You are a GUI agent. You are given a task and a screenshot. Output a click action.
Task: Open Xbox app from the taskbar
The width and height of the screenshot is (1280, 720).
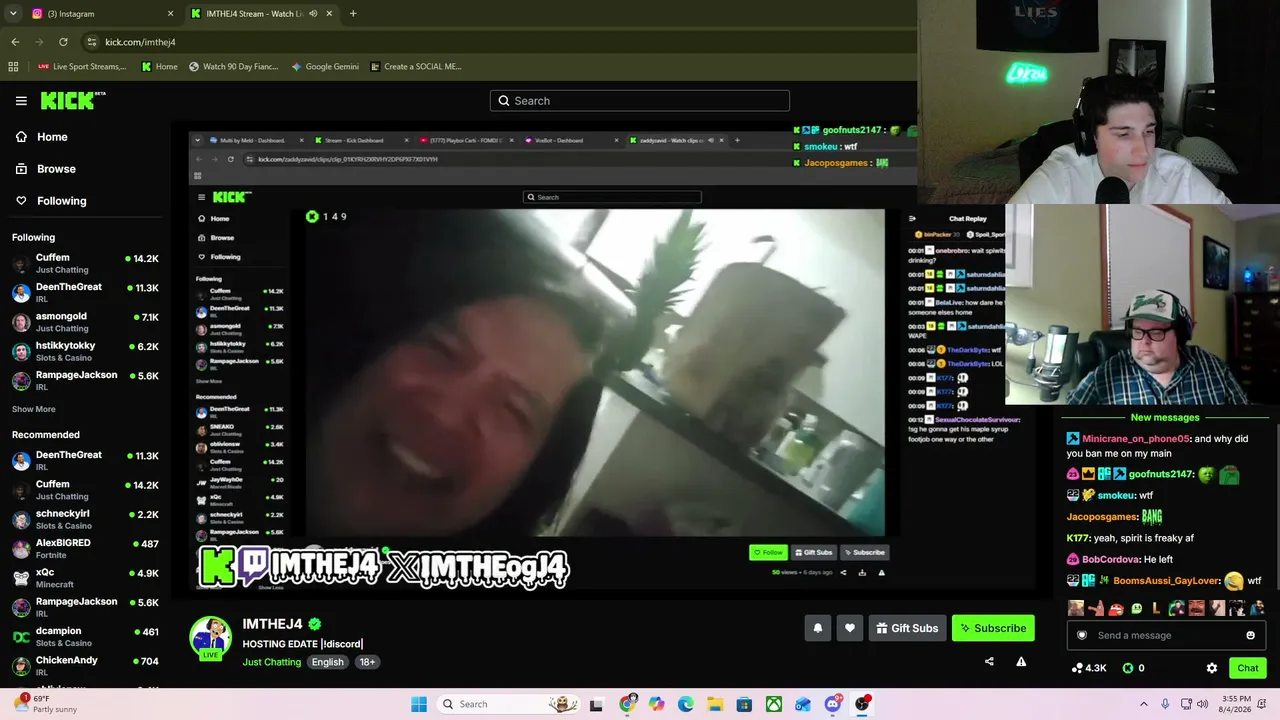pyautogui.click(x=774, y=704)
